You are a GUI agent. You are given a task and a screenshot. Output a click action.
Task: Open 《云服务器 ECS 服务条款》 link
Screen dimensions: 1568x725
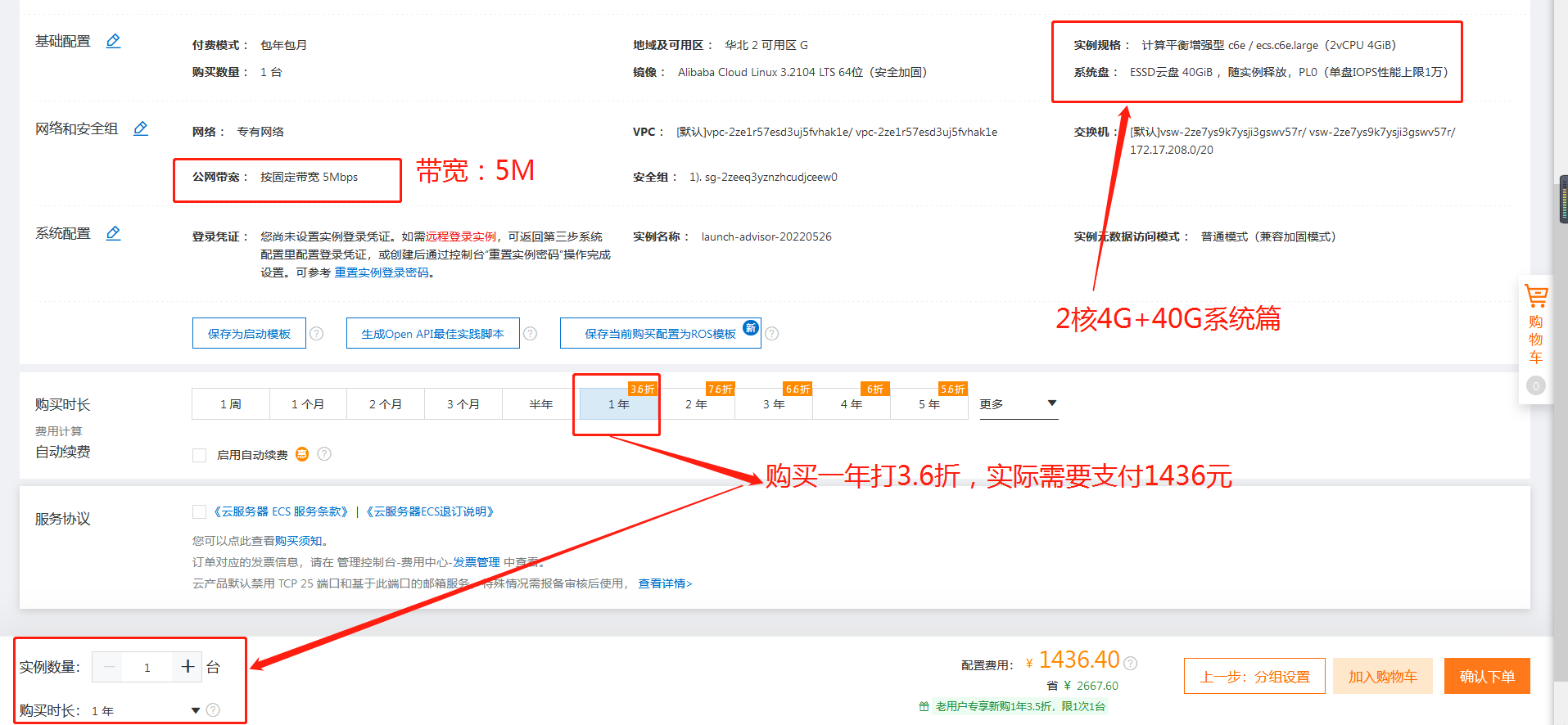click(x=281, y=511)
